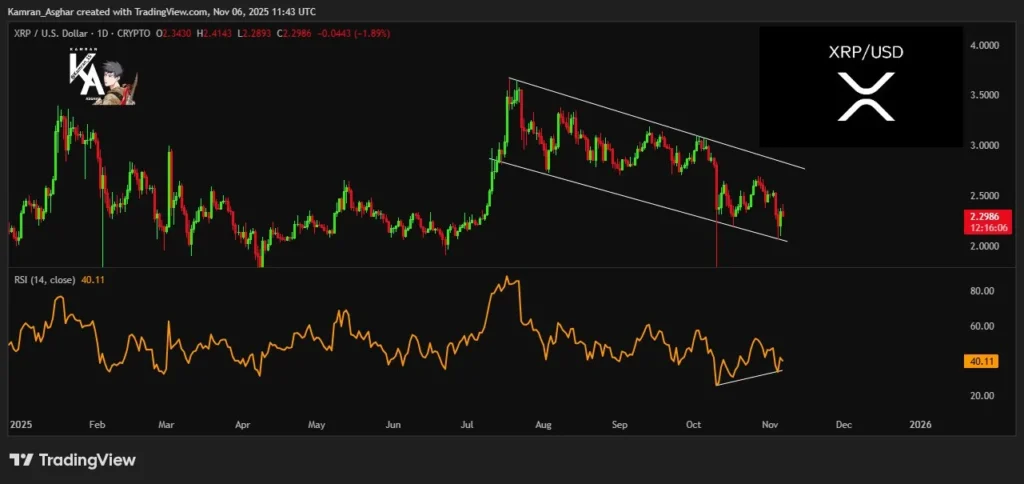
Task: Click the 3.0000 price axis label
Action: click(x=983, y=146)
